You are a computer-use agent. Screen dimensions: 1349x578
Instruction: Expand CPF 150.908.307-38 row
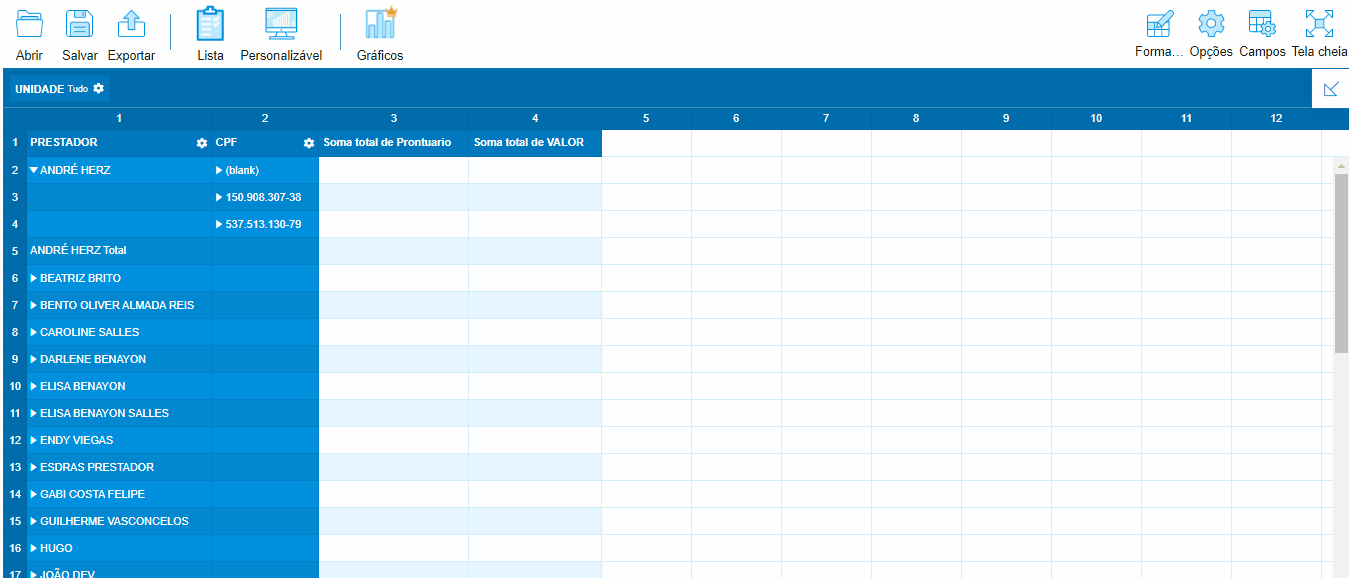[x=220, y=198]
